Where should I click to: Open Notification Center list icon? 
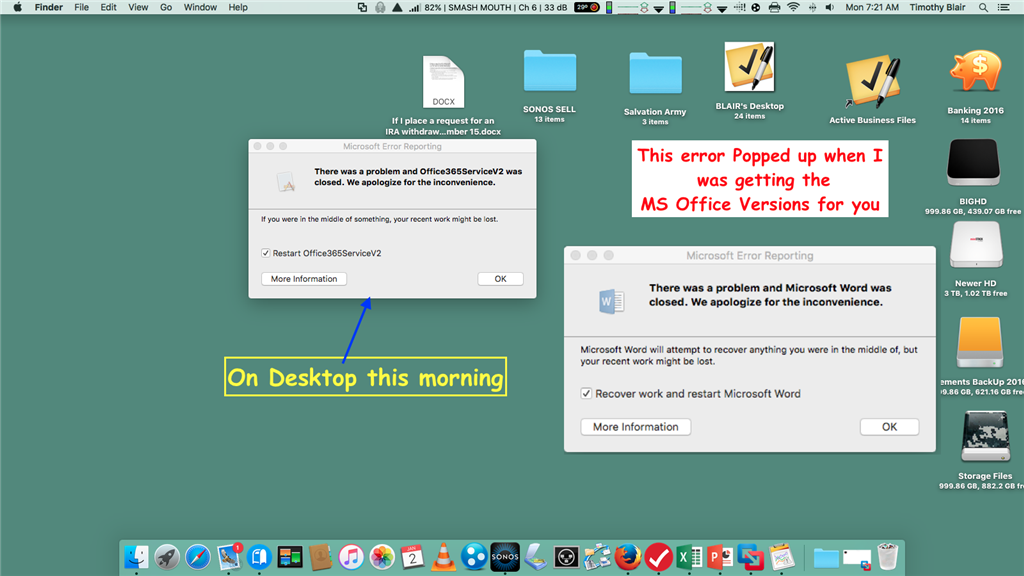(x=1004, y=7)
